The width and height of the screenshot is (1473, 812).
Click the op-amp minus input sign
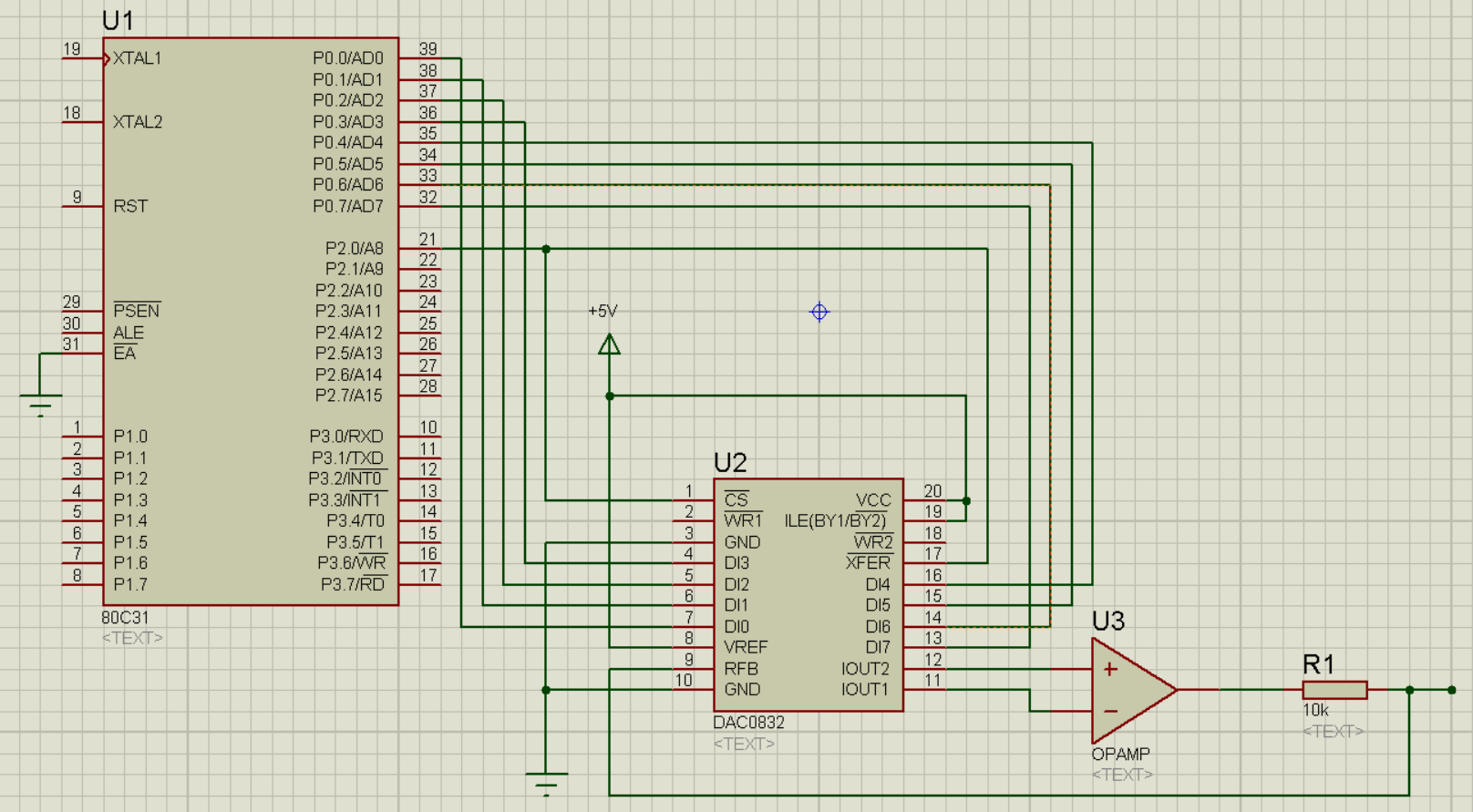1110,711
